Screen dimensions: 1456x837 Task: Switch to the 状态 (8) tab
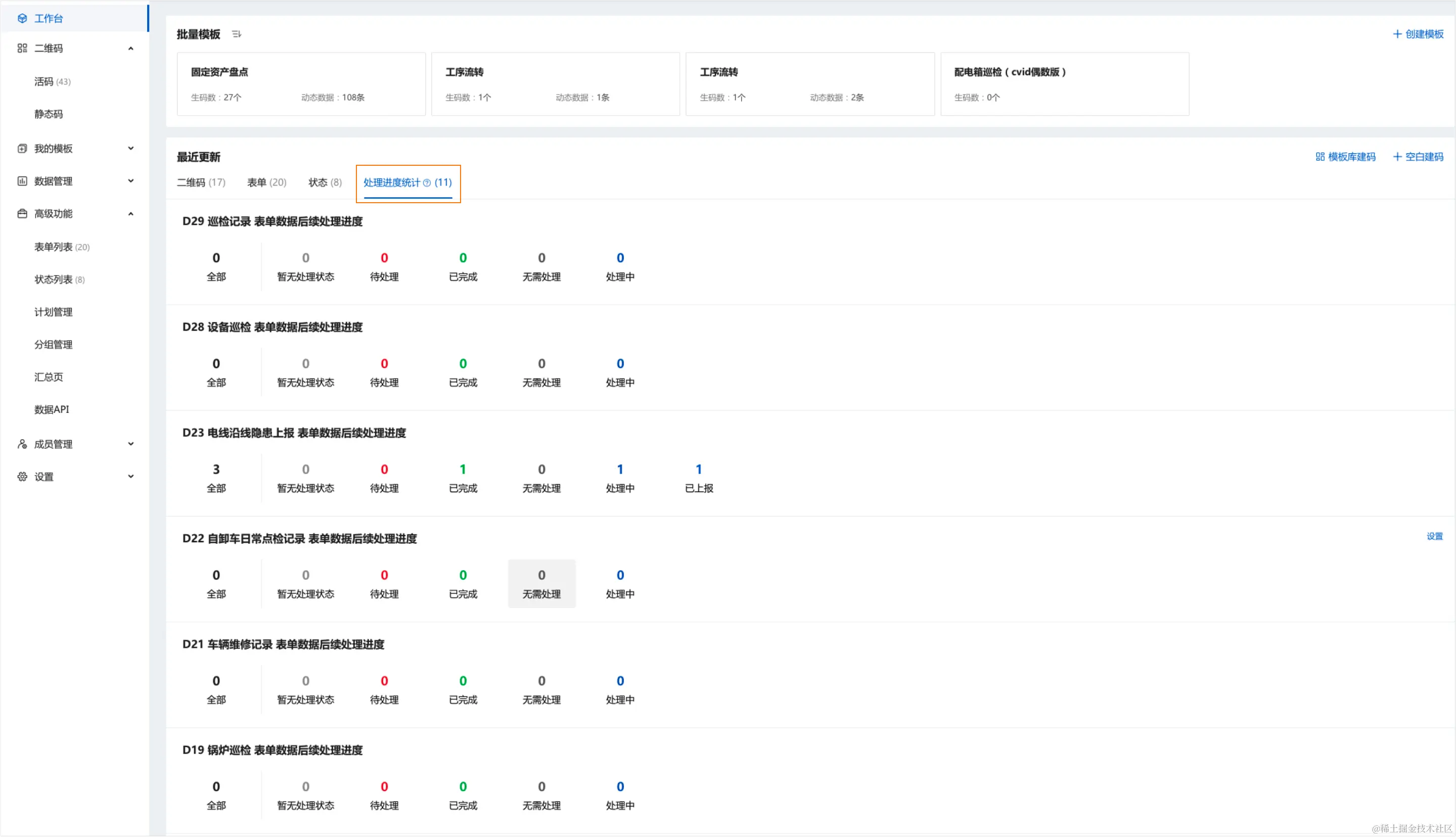(x=325, y=183)
